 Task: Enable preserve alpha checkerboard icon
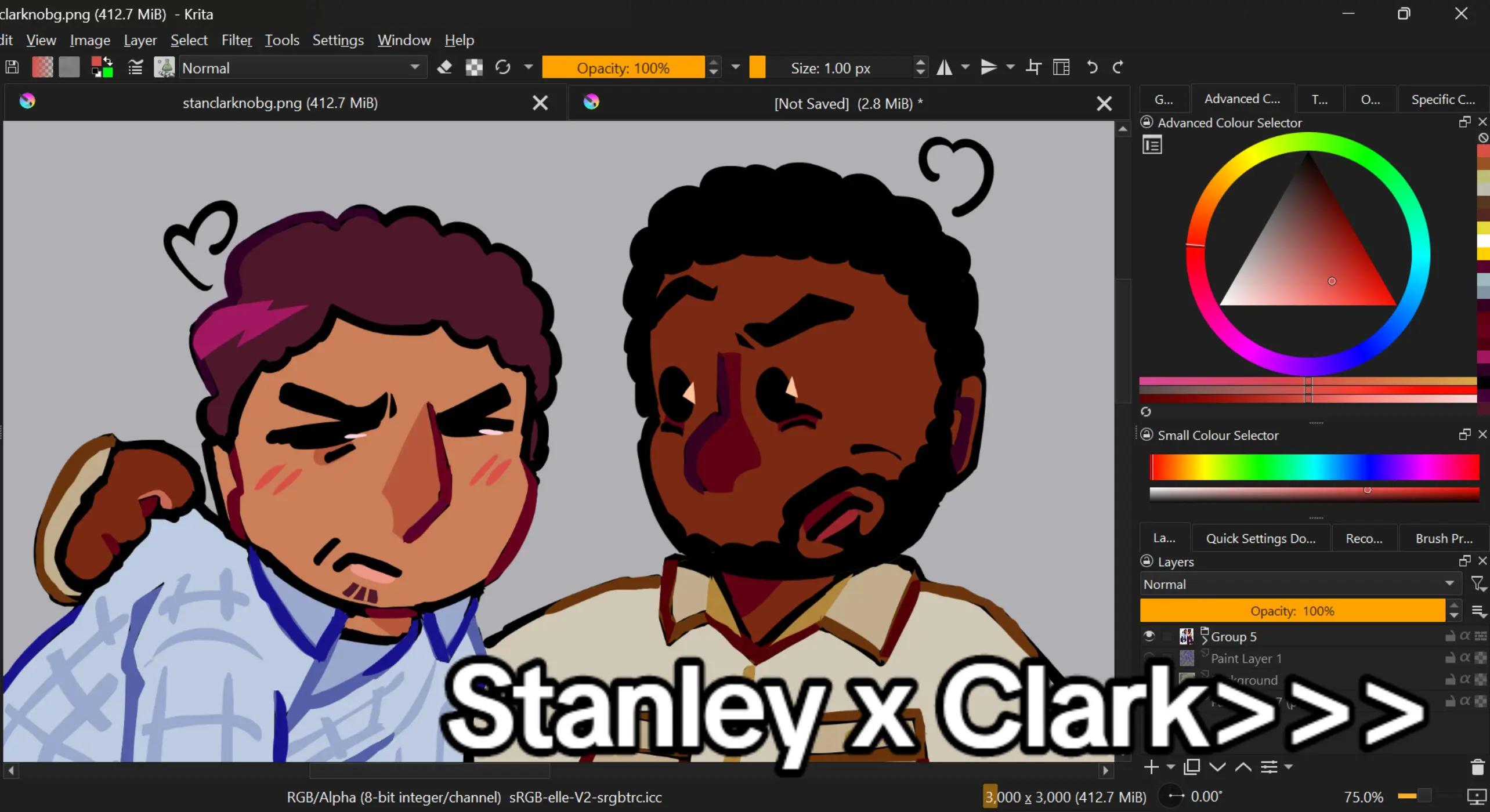tap(474, 68)
